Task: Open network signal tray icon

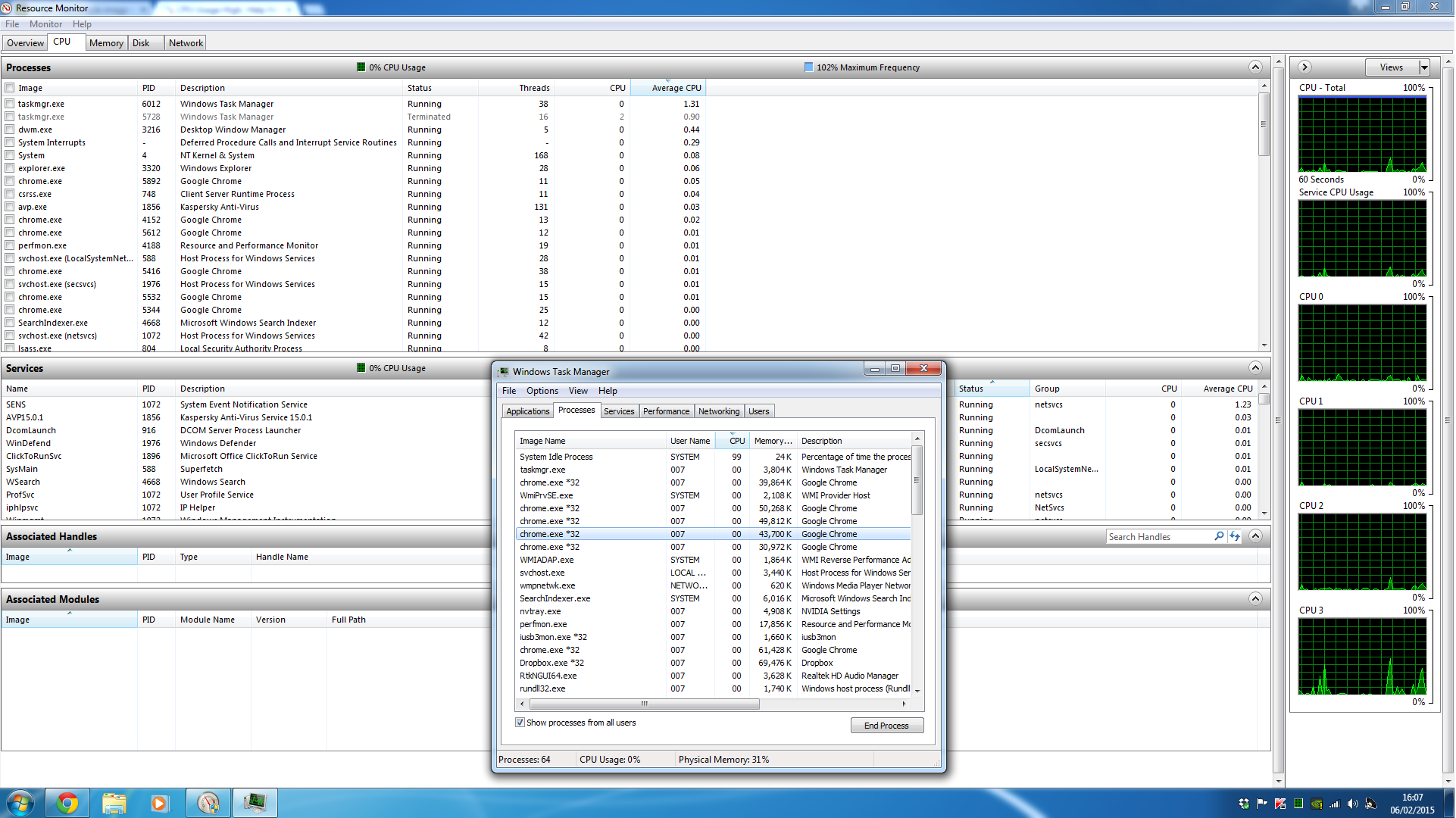Action: [1334, 804]
